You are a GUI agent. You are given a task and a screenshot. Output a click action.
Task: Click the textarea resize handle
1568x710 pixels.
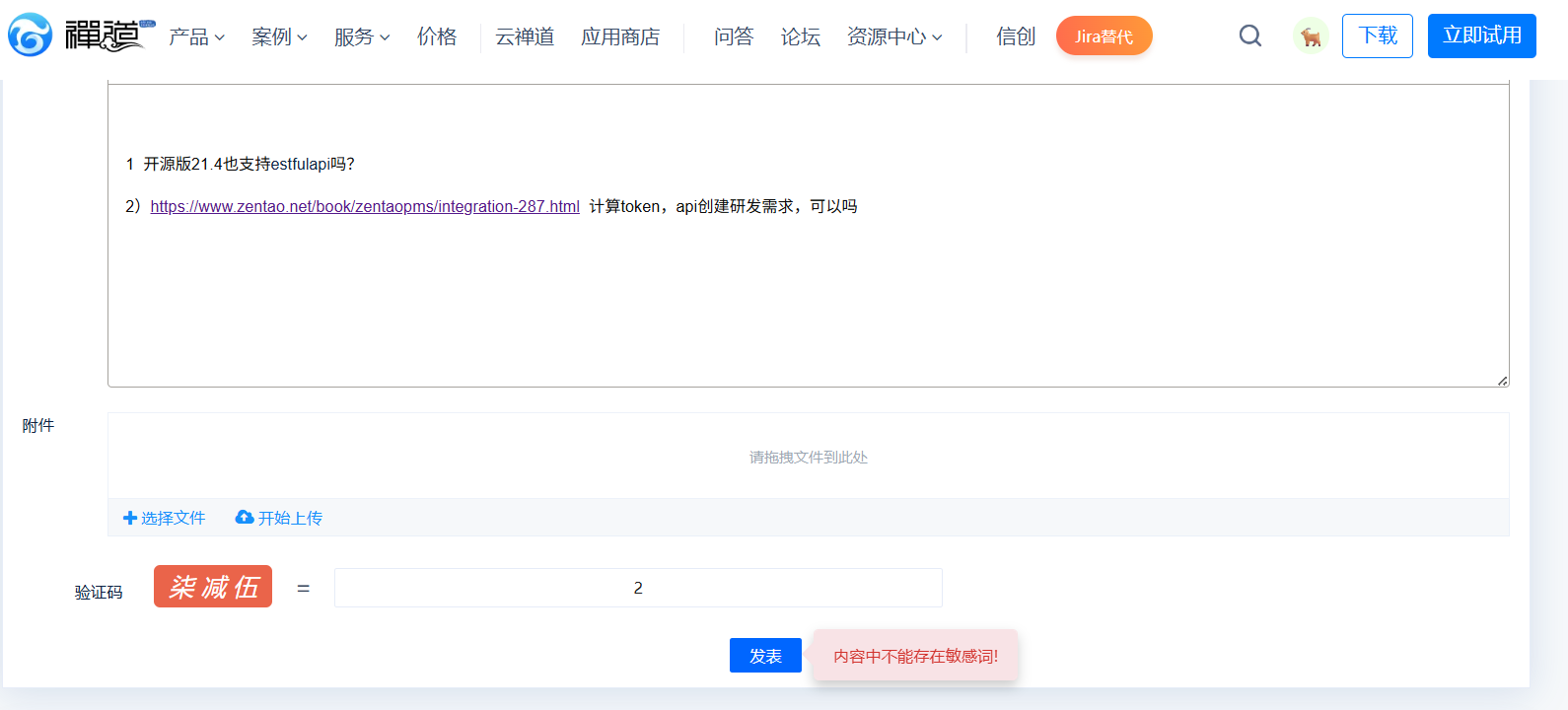click(1502, 380)
